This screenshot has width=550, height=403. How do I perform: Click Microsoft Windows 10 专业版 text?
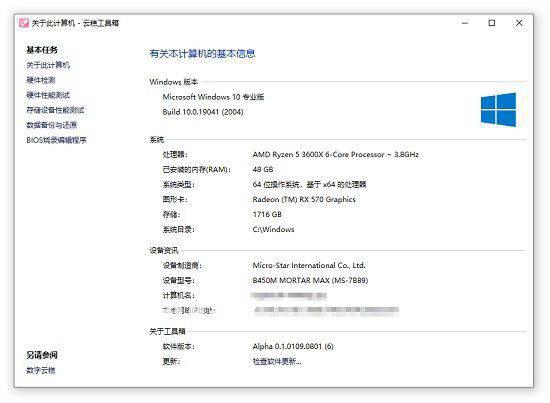pyautogui.click(x=213, y=97)
